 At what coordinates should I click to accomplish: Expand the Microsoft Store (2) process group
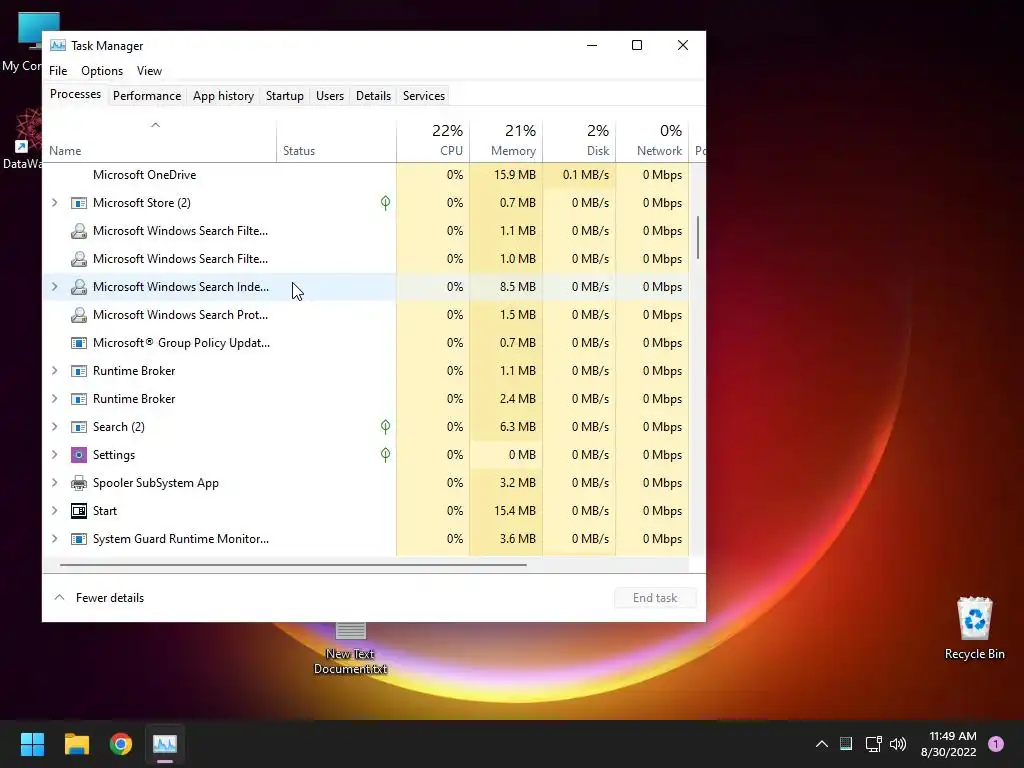pos(55,203)
